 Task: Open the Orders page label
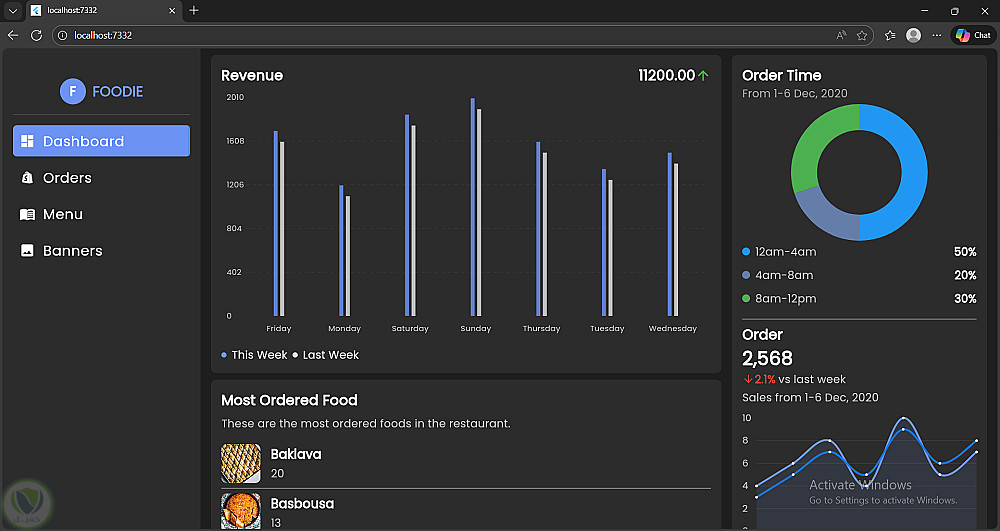click(x=67, y=178)
